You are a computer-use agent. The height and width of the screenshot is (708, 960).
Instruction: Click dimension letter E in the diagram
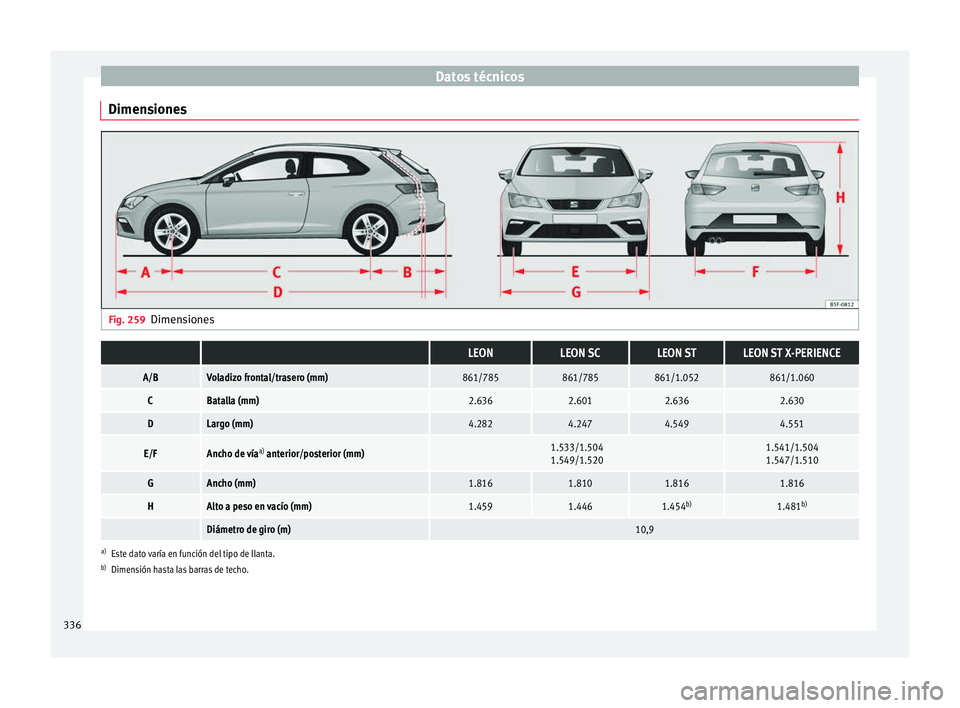(x=575, y=271)
